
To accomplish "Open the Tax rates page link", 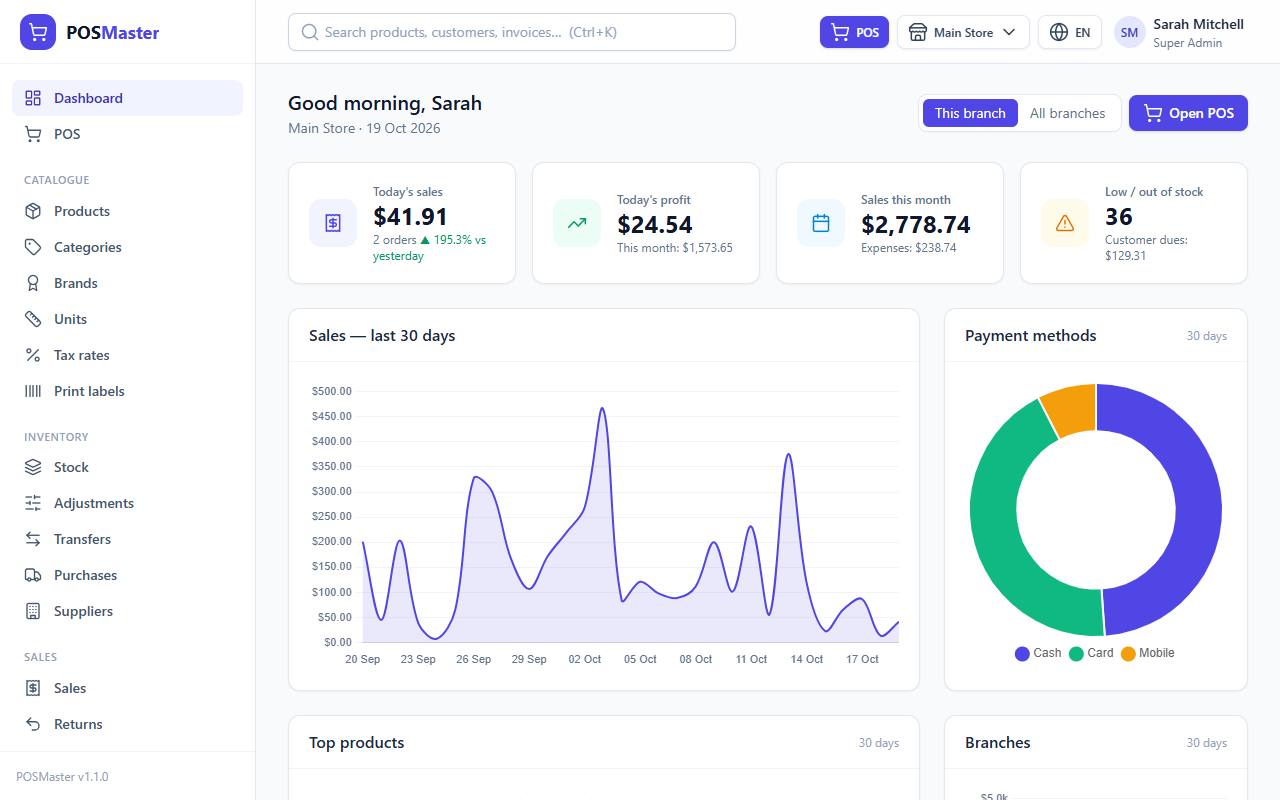I will 127,355.
